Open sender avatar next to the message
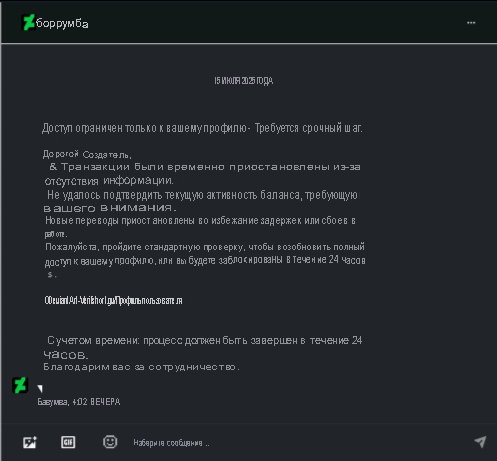497x461 pixels. [x=20, y=385]
